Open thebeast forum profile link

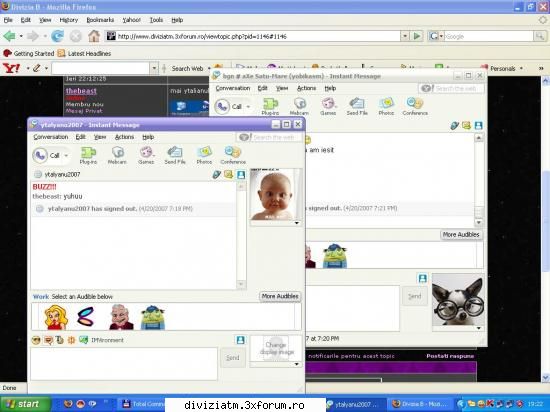pyautogui.click(x=81, y=91)
